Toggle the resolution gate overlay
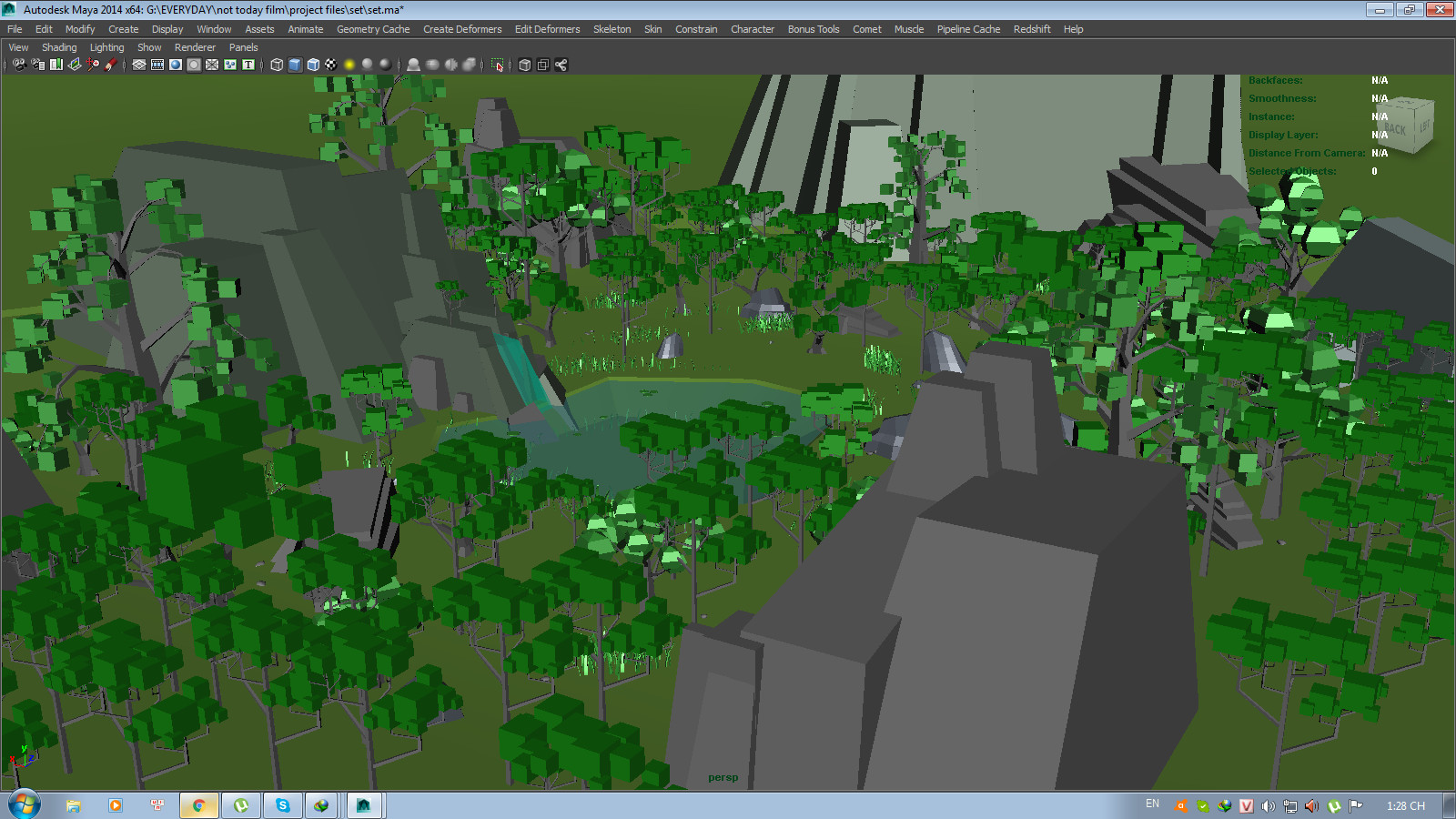The height and width of the screenshot is (819, 1456). [174, 65]
